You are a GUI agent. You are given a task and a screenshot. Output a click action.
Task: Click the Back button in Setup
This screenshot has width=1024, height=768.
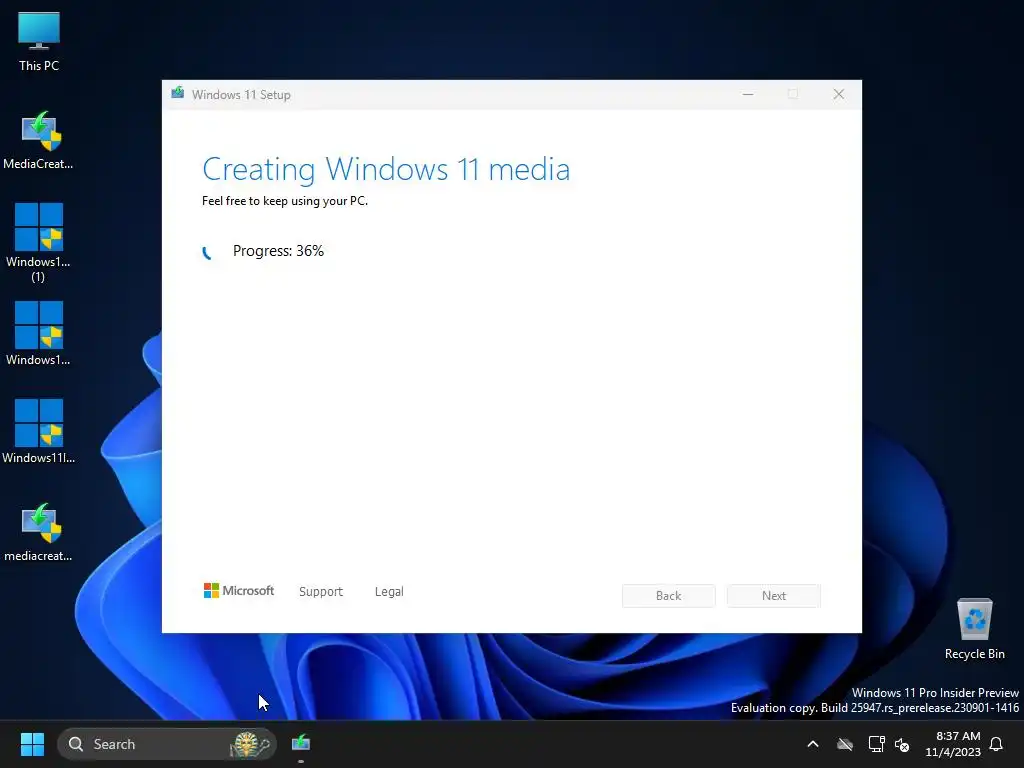click(x=669, y=596)
